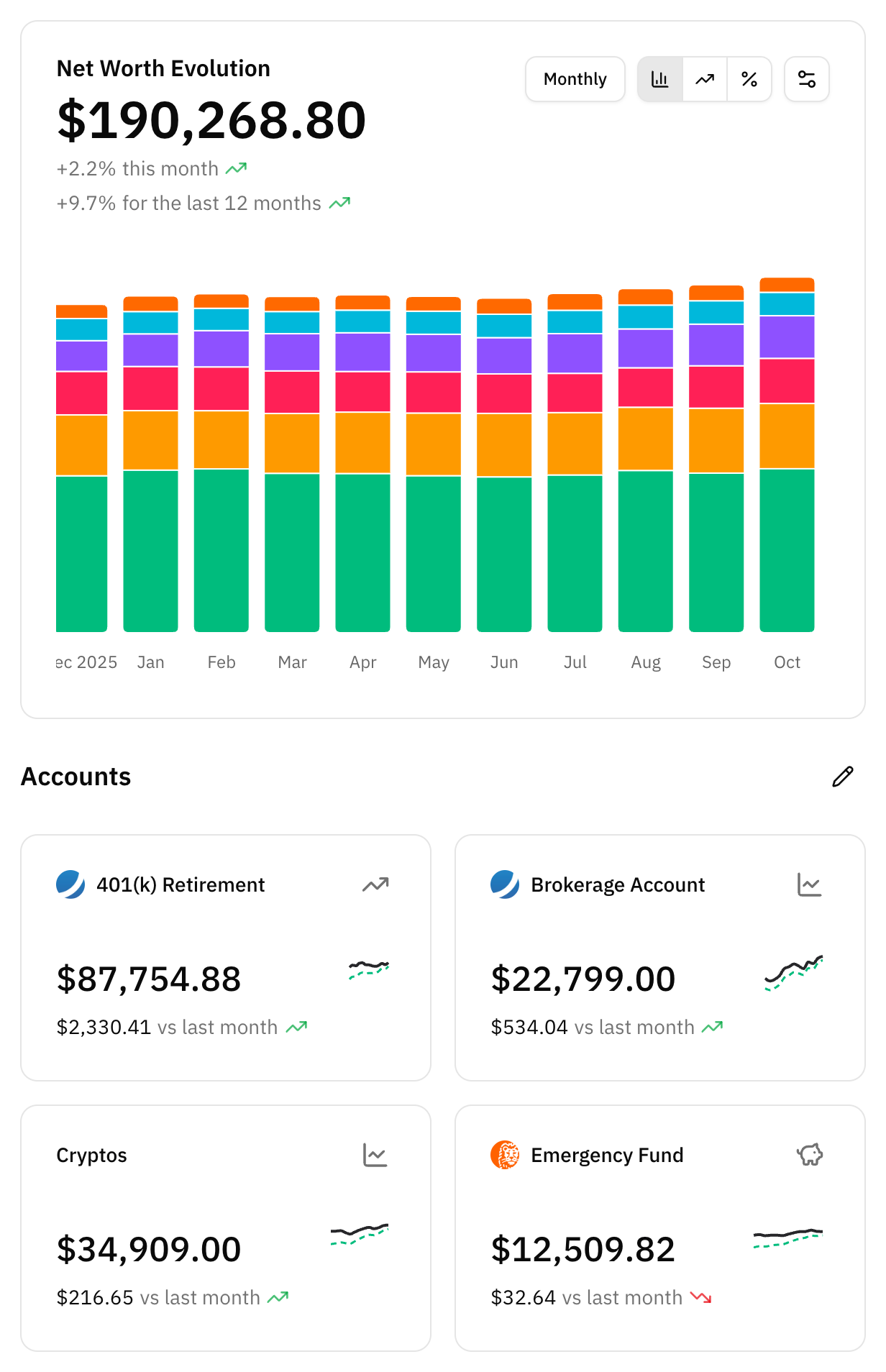This screenshot has width=886, height=1372.
Task: Select the Jan bar's amber segment
Action: [x=150, y=440]
